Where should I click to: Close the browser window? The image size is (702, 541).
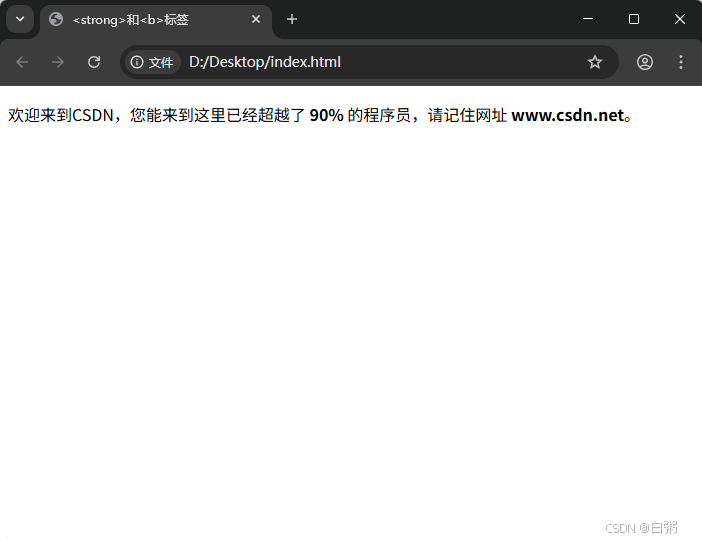[x=680, y=19]
